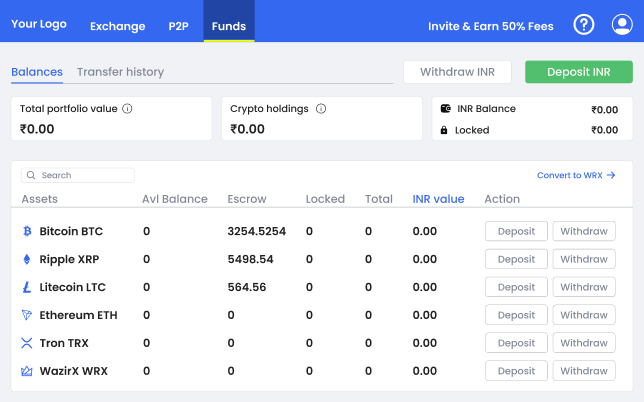Click the Total portfolio value ₹0.00 amount
This screenshot has width=644, height=402.
coord(37,129)
